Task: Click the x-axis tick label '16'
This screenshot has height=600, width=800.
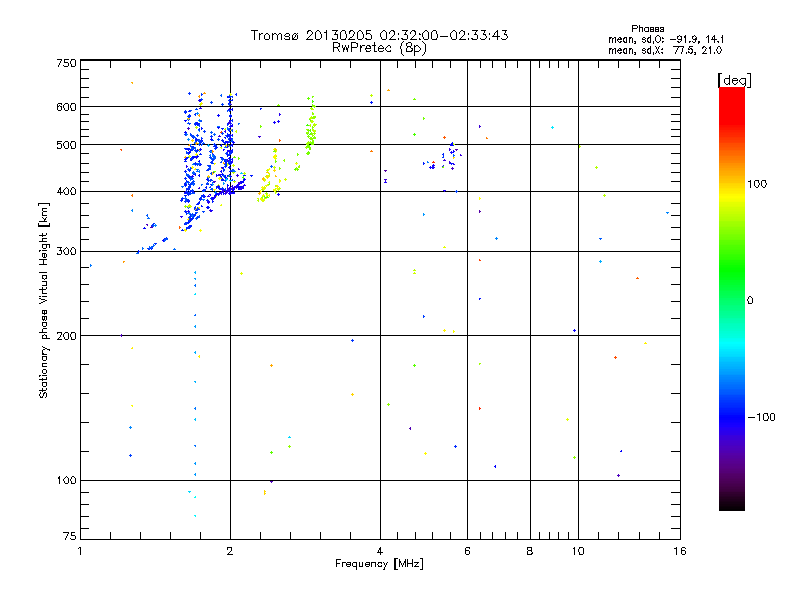Action: click(680, 551)
